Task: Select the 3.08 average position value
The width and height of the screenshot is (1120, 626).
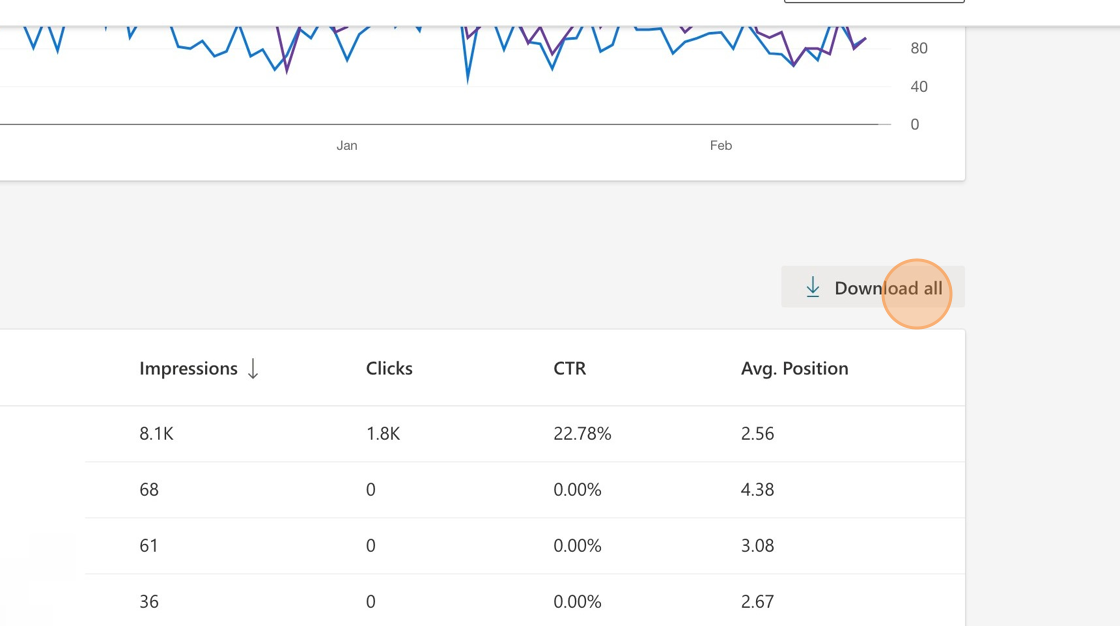Action: point(757,546)
